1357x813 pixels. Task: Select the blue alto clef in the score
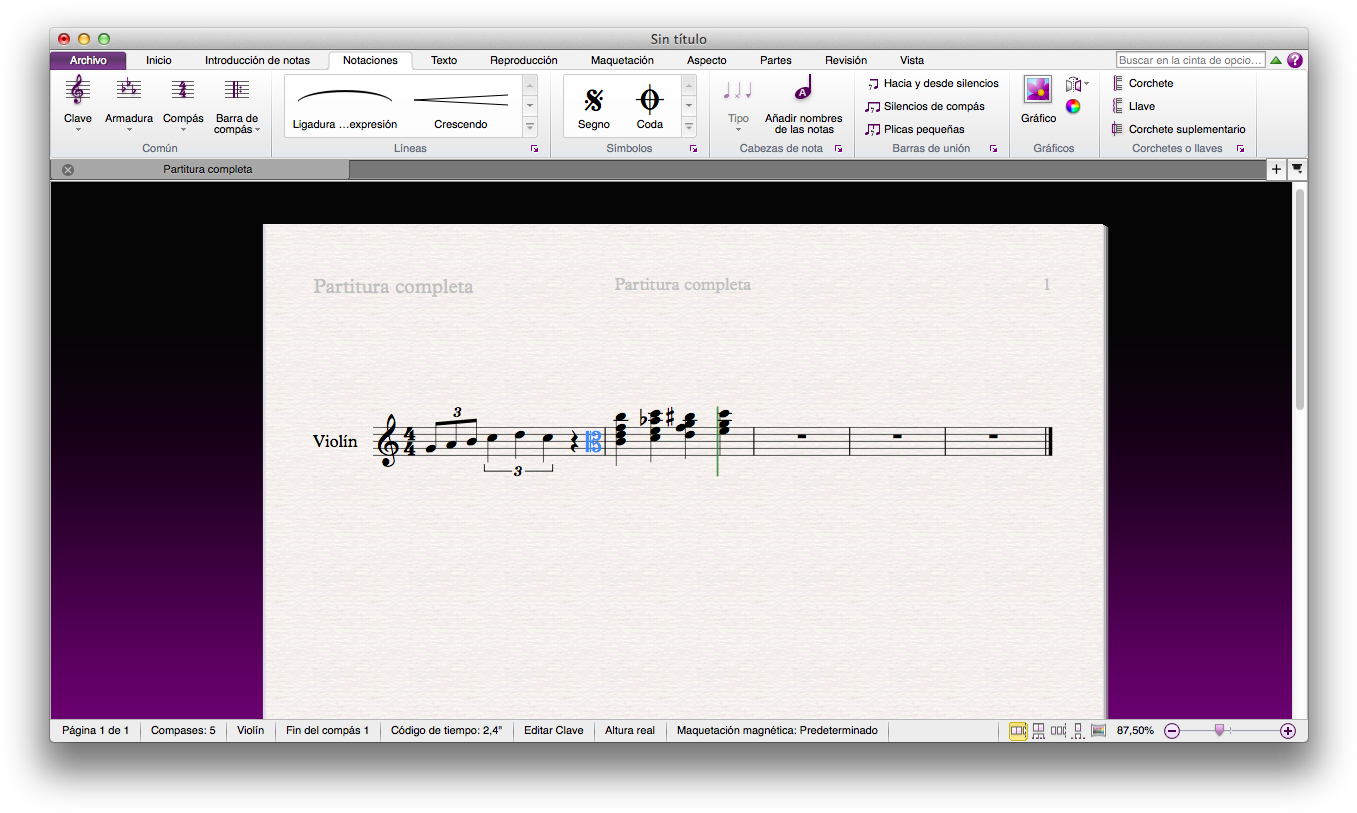tap(593, 442)
